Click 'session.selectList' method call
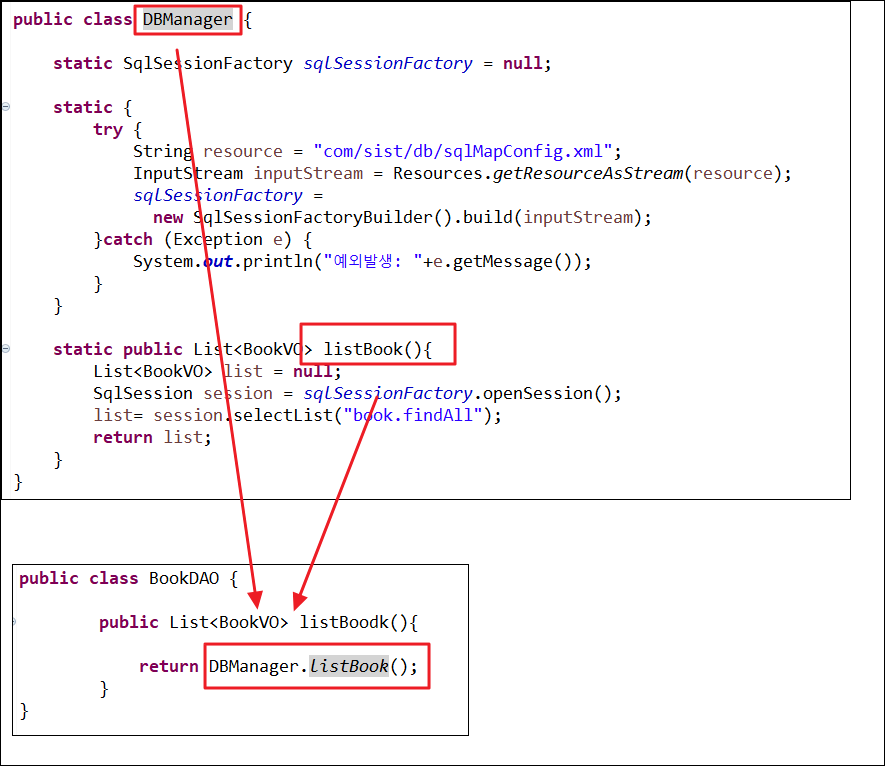 click(x=243, y=415)
